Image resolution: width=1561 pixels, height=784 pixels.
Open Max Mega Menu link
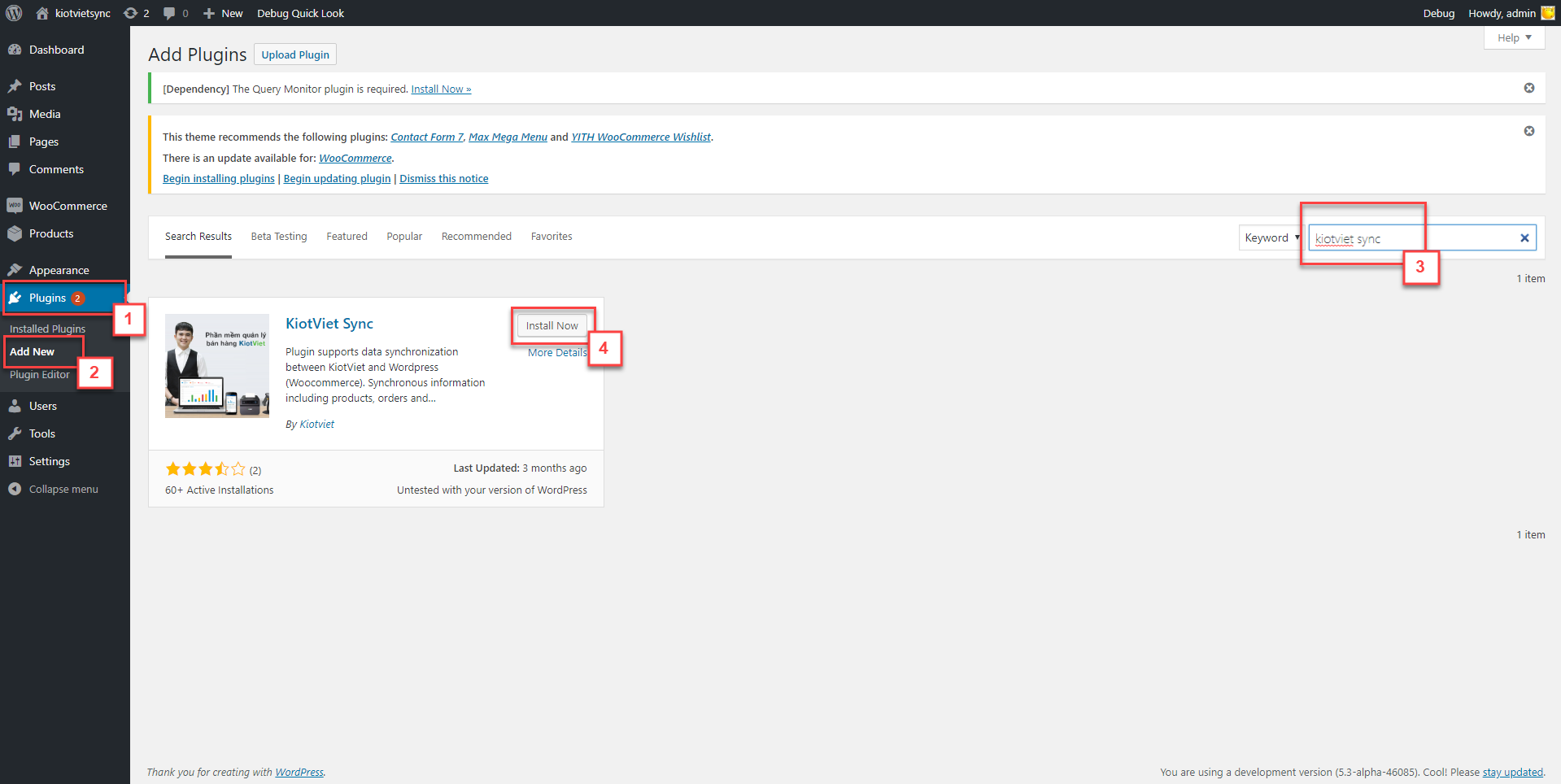[x=508, y=137]
